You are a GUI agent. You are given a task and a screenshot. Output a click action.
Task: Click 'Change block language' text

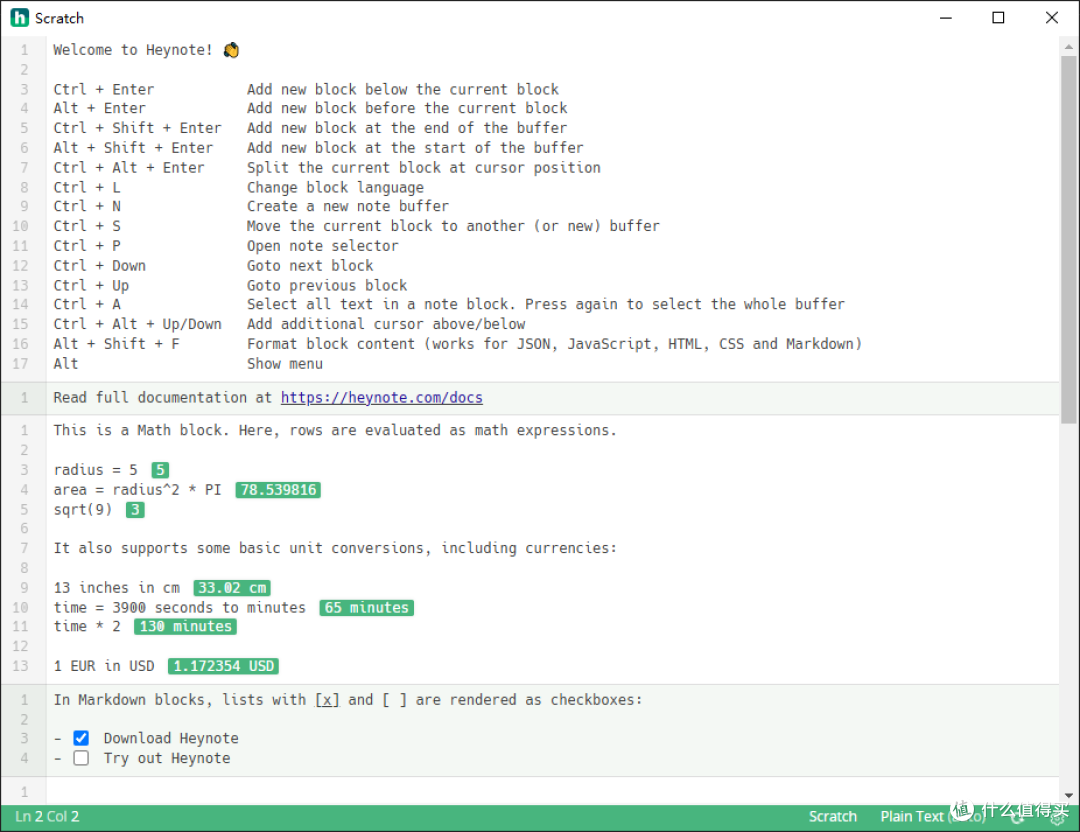click(x=335, y=187)
